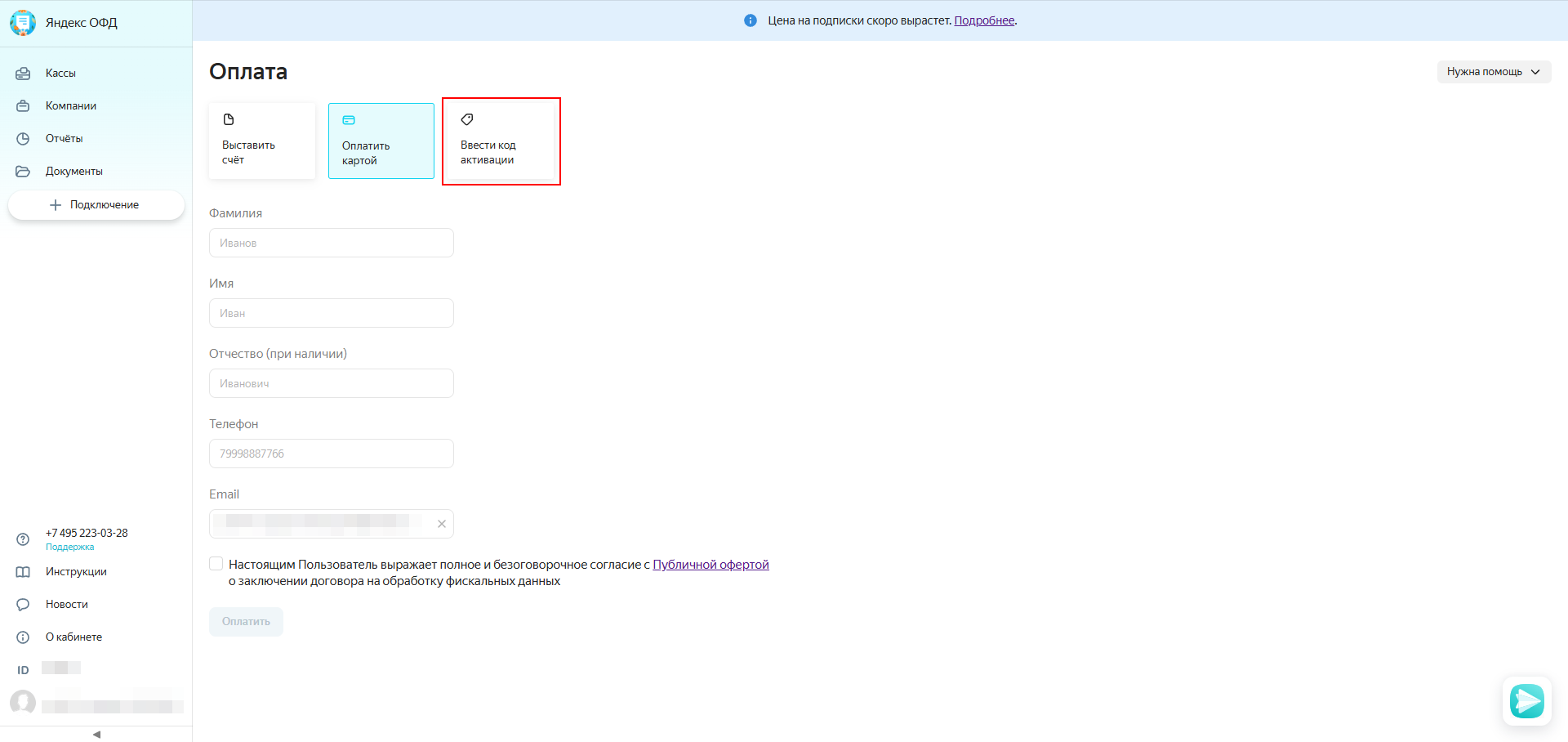The image size is (1568, 742).
Task: Open Кассы section via cash register icon
Action: (x=23, y=74)
